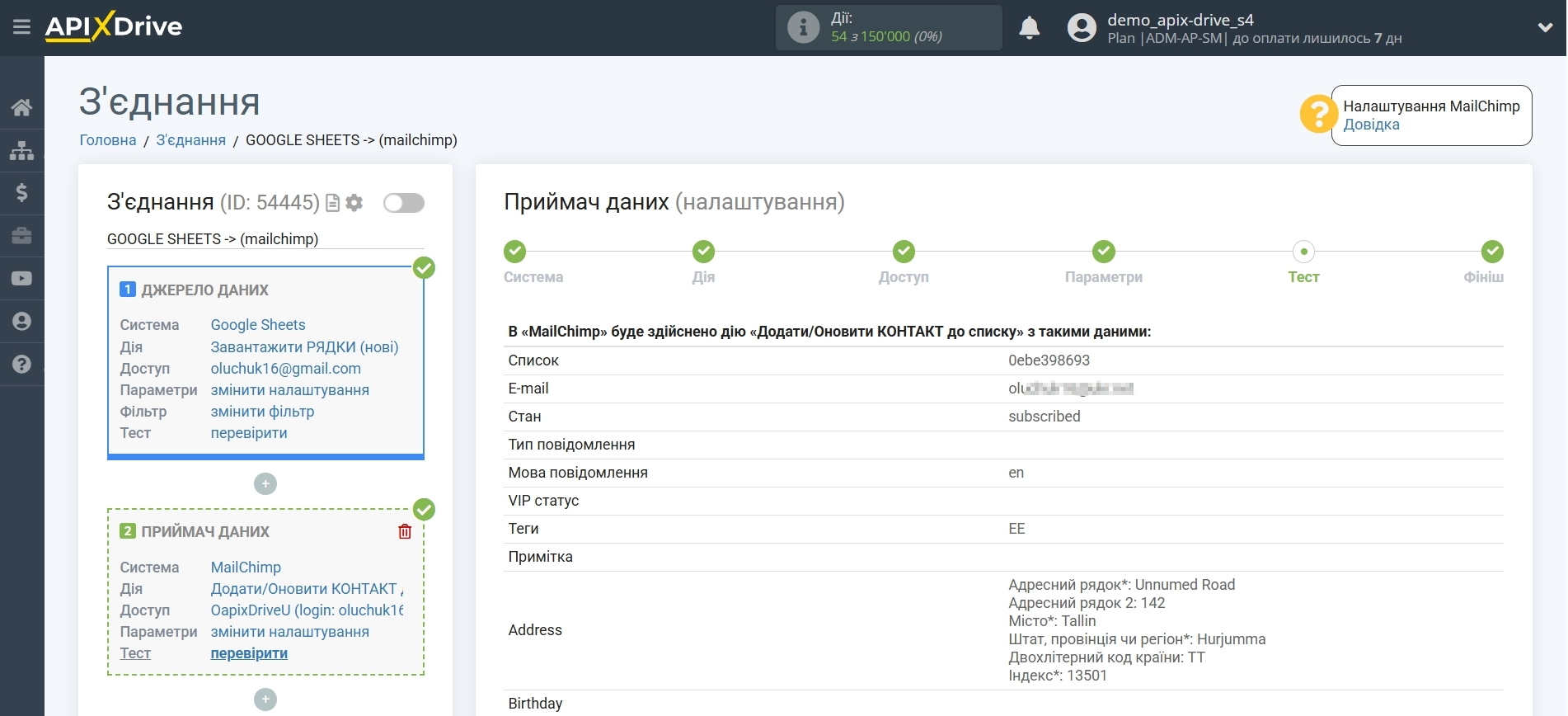Open notifications bell
The height and width of the screenshot is (716, 1568).
point(1029,27)
